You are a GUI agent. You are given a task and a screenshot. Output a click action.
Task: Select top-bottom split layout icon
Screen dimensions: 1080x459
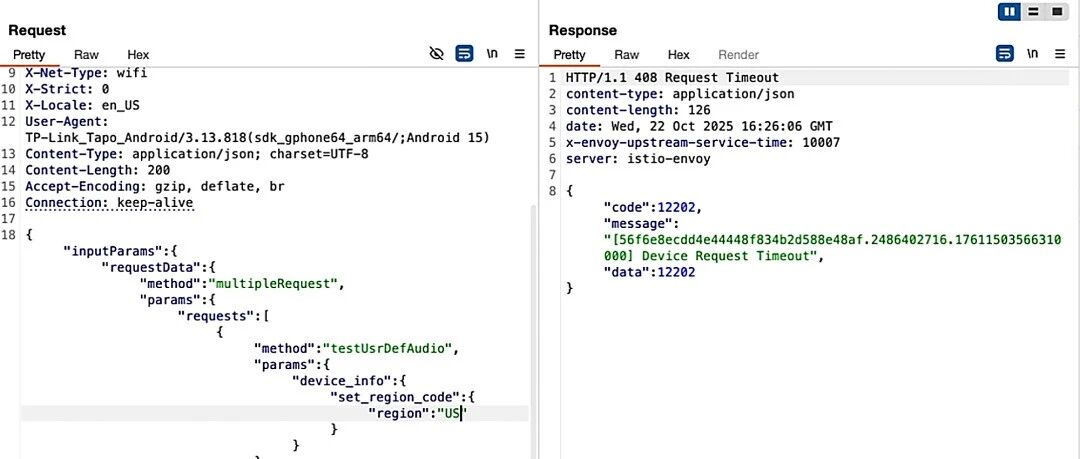tap(1032, 11)
